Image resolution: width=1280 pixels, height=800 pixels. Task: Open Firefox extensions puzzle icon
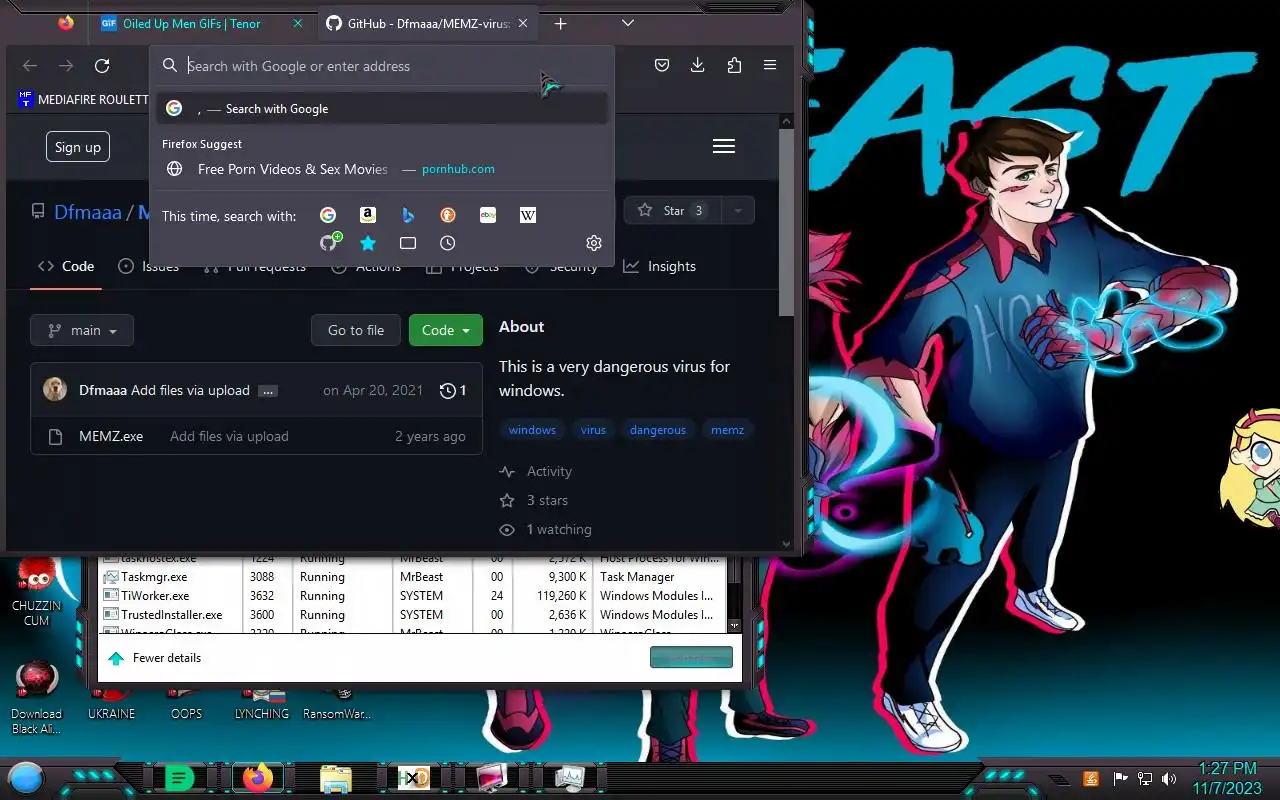point(734,65)
